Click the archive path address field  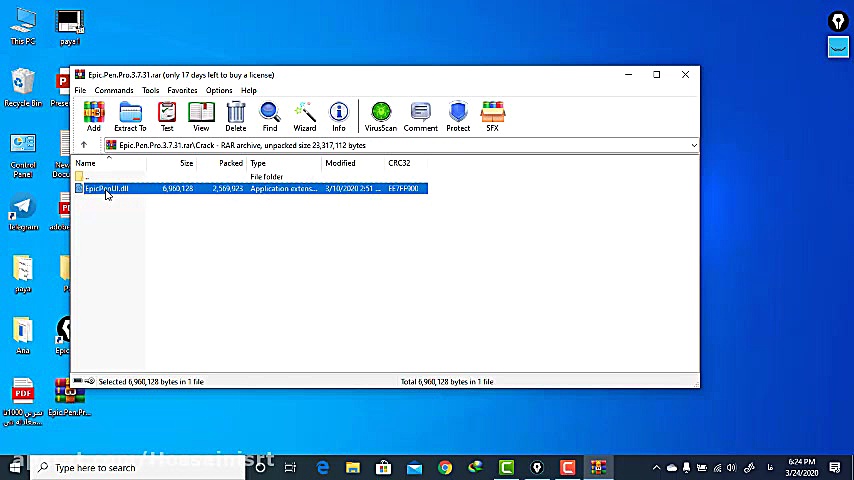point(401,145)
